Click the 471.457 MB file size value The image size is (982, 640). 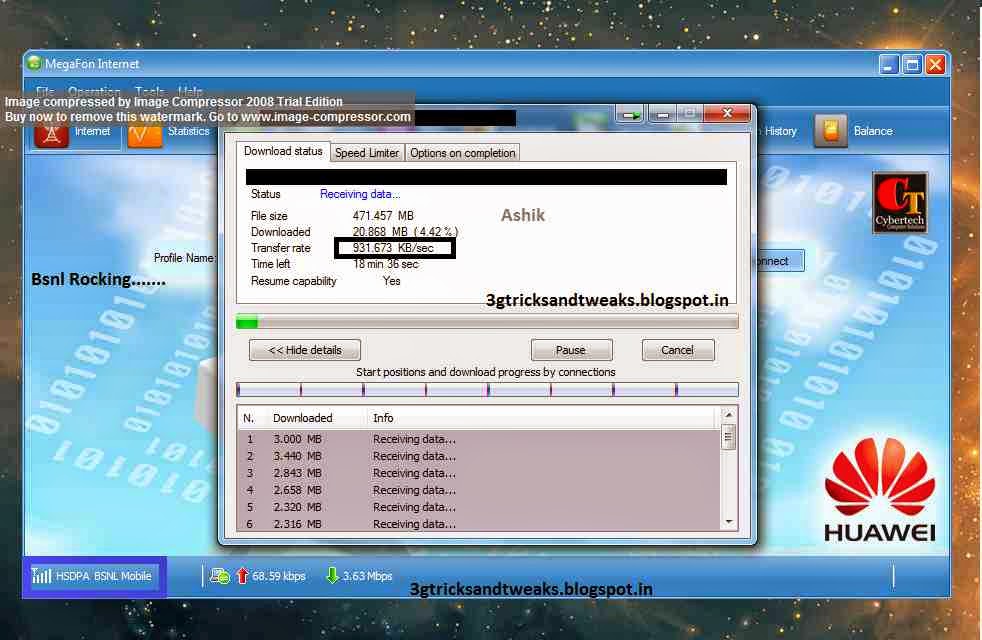point(383,215)
